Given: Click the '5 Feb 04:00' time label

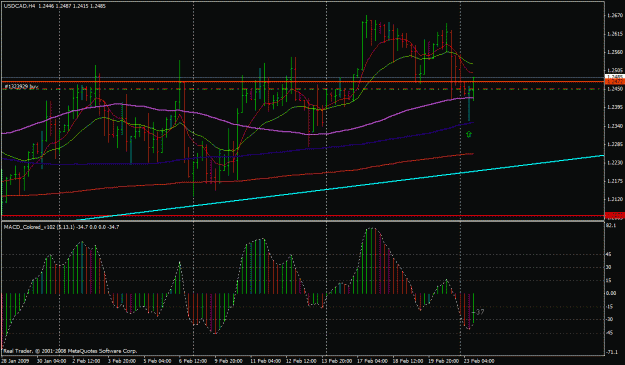Looking at the screenshot, I should 158,361.
